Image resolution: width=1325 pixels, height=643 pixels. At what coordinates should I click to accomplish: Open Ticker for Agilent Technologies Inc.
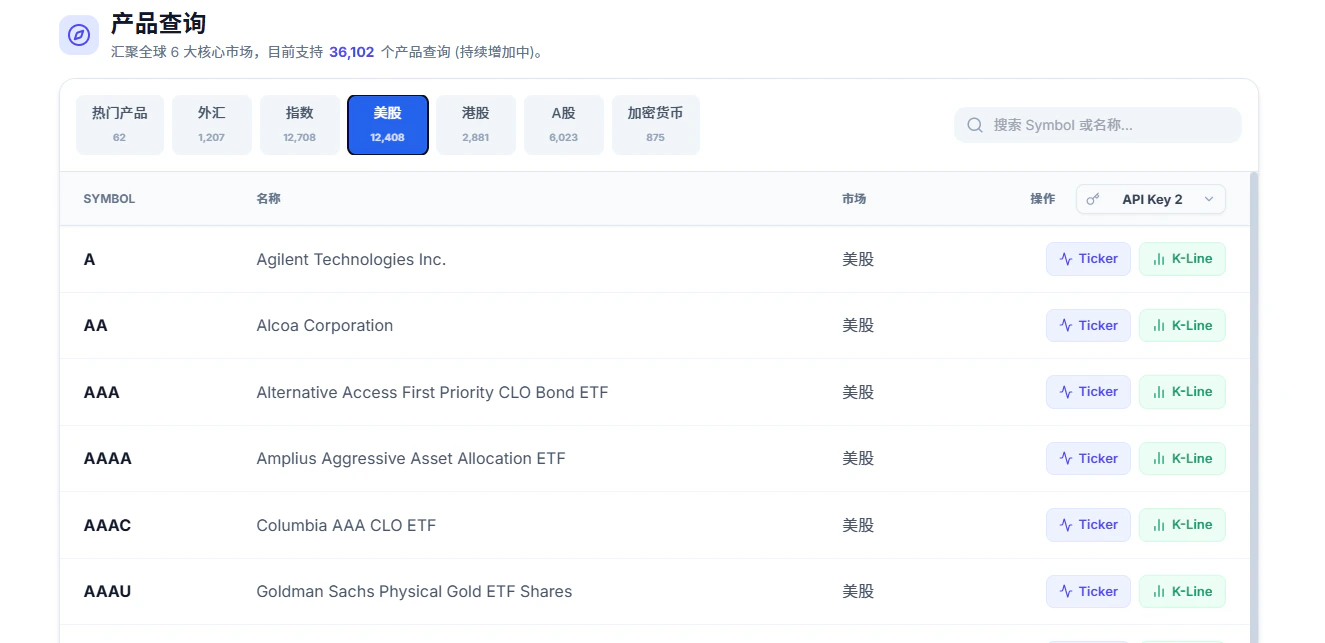[x=1089, y=259]
